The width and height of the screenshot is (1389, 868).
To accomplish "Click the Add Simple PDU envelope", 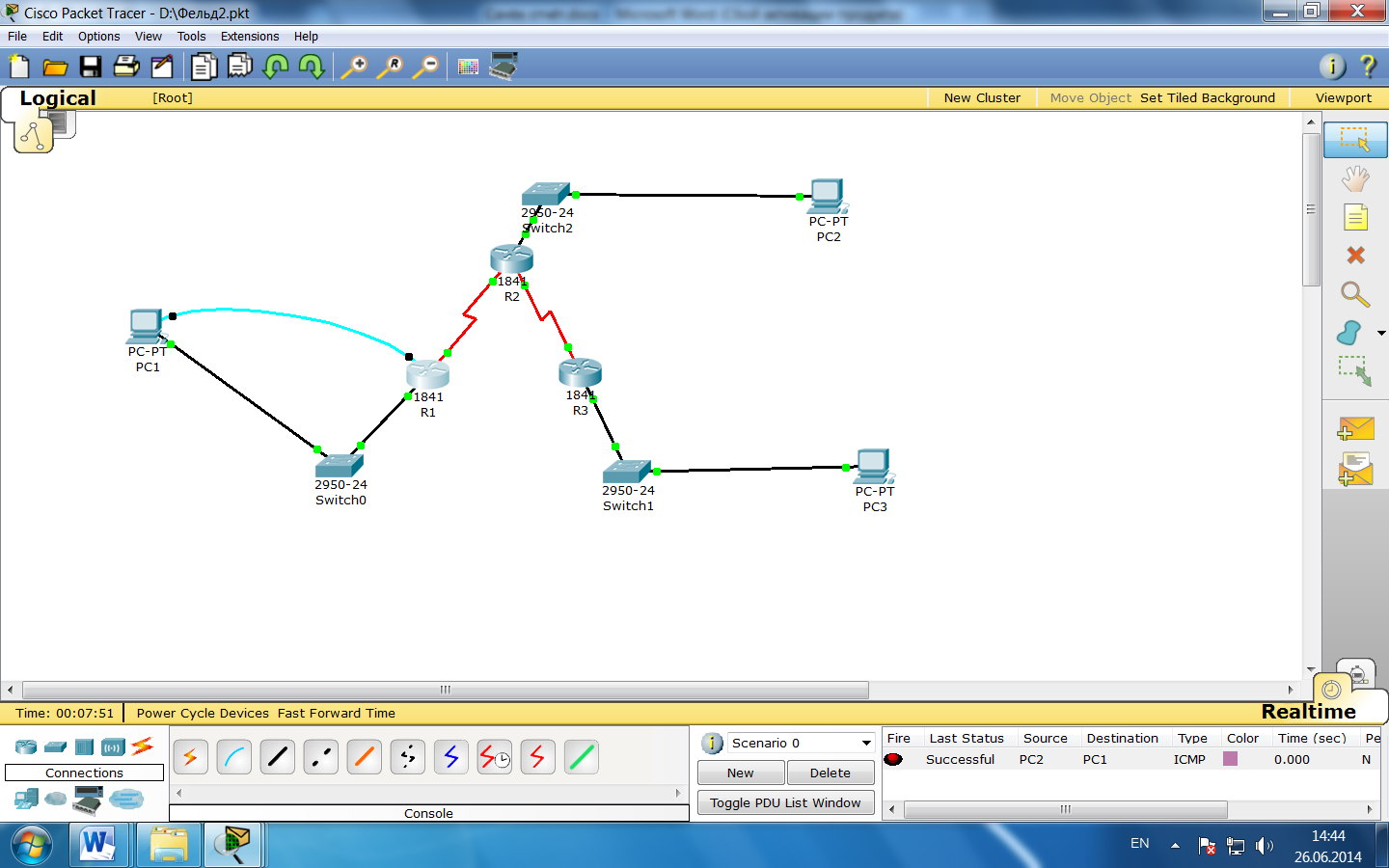I will tap(1355, 428).
